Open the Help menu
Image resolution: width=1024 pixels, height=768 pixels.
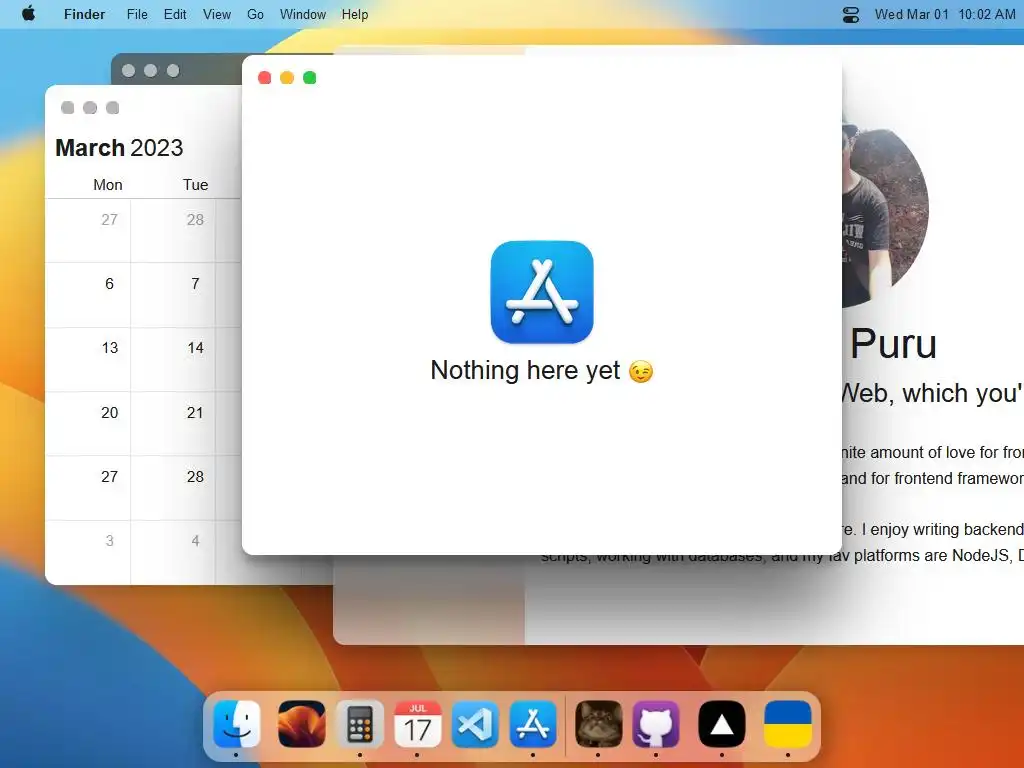tap(355, 14)
